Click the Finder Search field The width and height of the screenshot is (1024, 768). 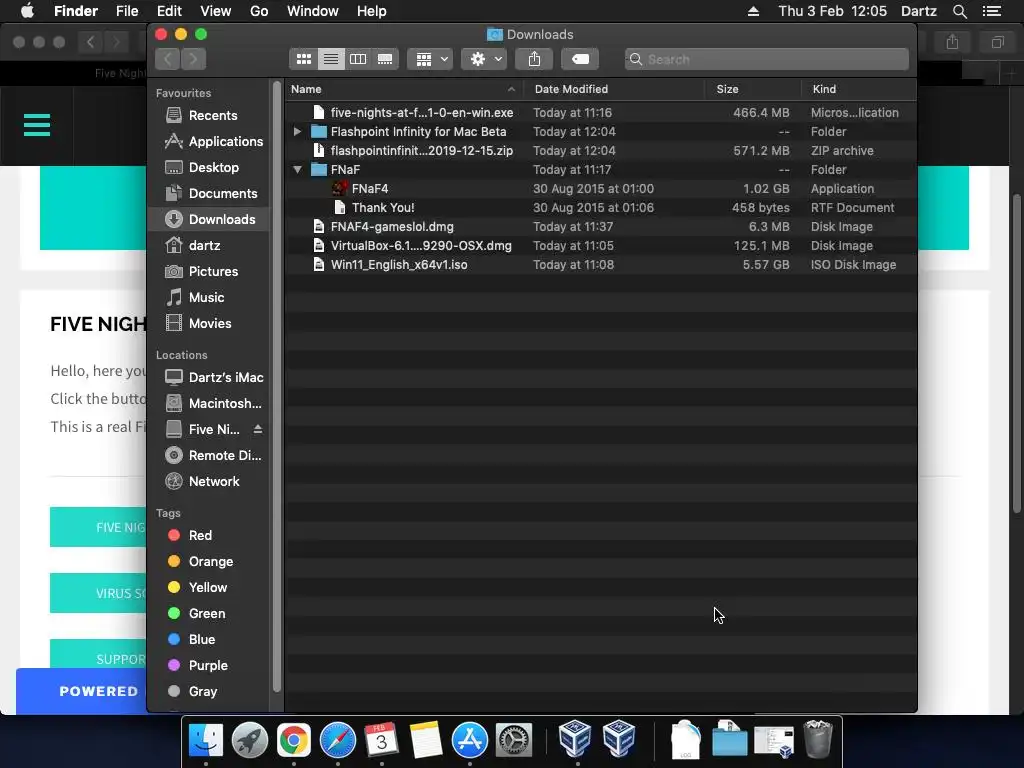click(x=767, y=59)
